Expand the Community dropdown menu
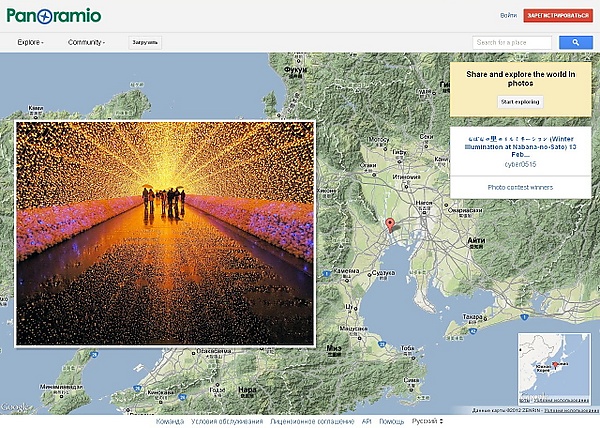The image size is (600, 428). pos(86,42)
